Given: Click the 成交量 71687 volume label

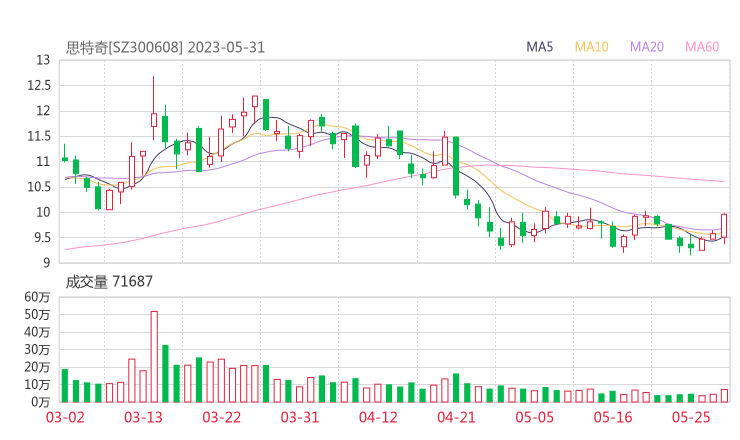Looking at the screenshot, I should tap(109, 282).
